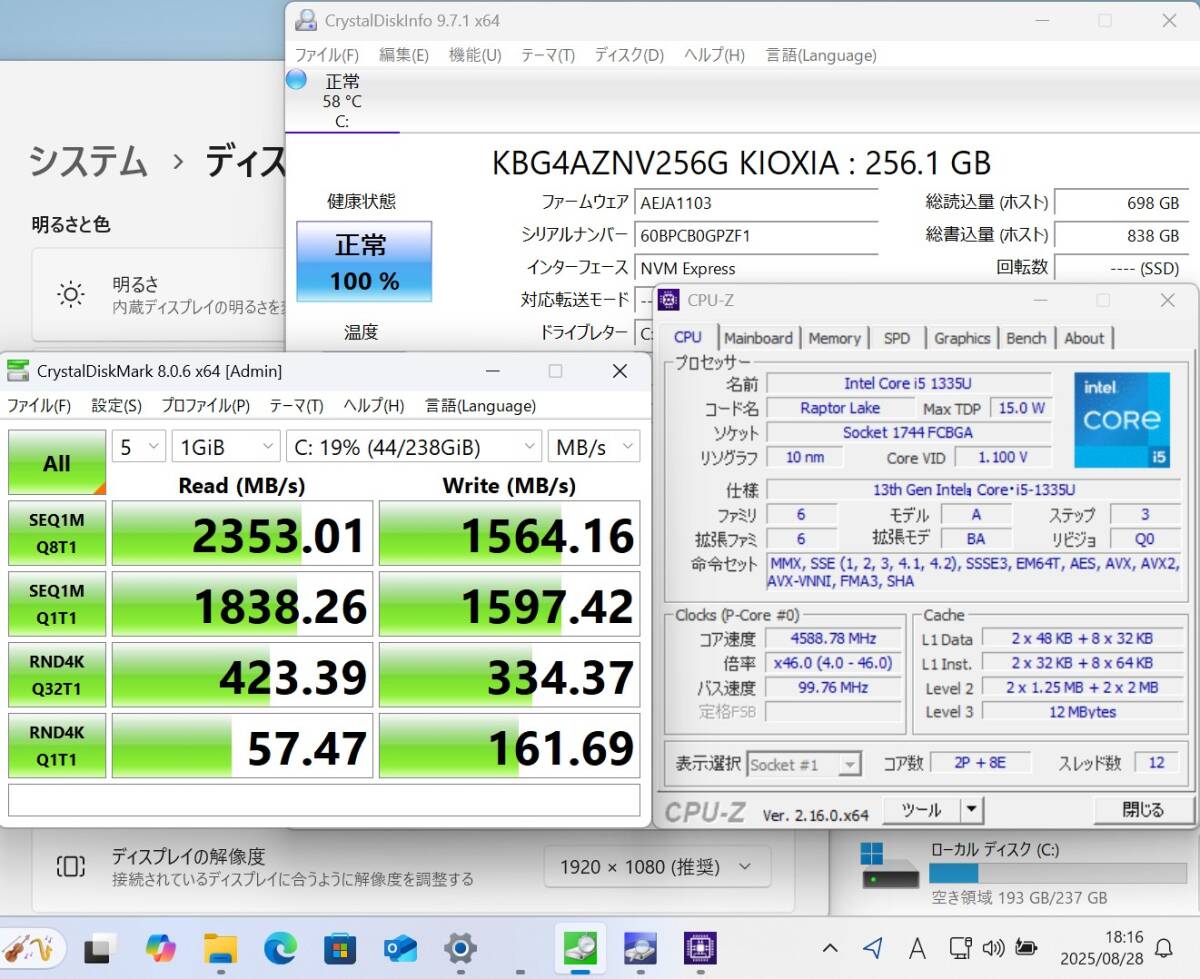The image size is (1200, 979).
Task: Click the 閉じる button in CPU-Z
Action: click(1143, 809)
